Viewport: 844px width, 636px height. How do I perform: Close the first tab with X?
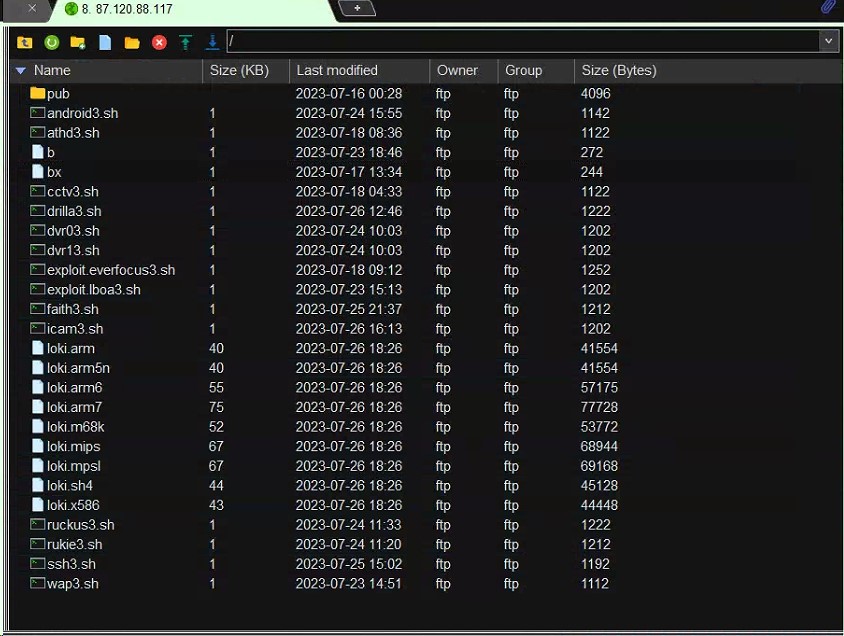tap(32, 8)
